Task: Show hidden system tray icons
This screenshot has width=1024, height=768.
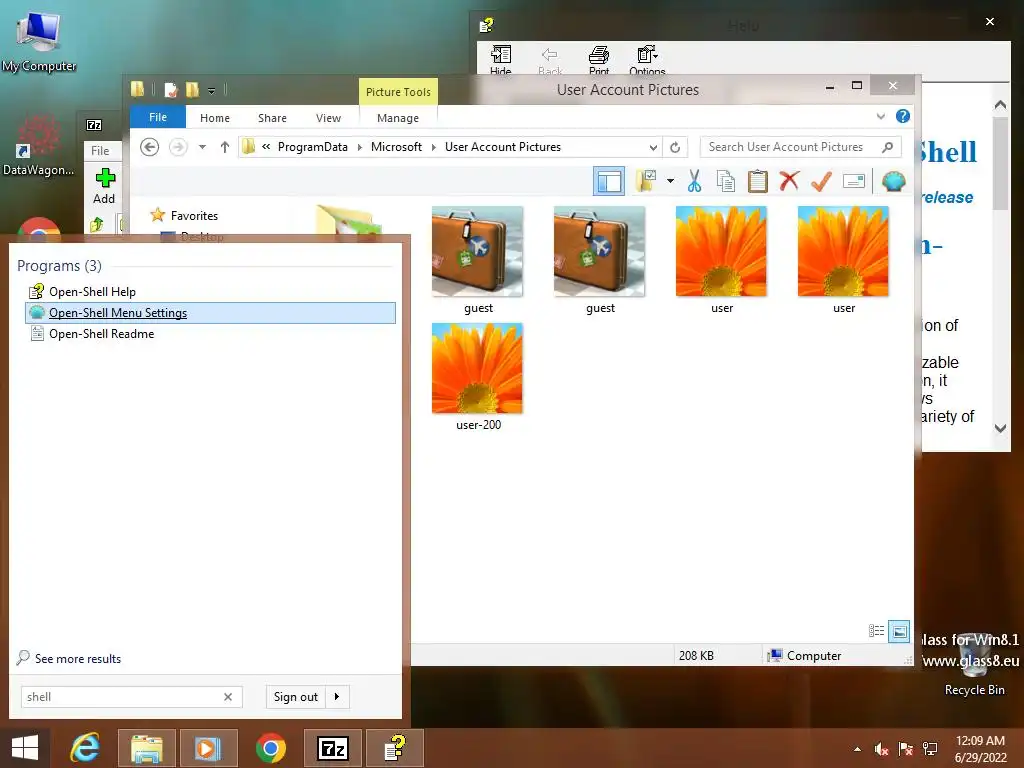Action: 857,749
